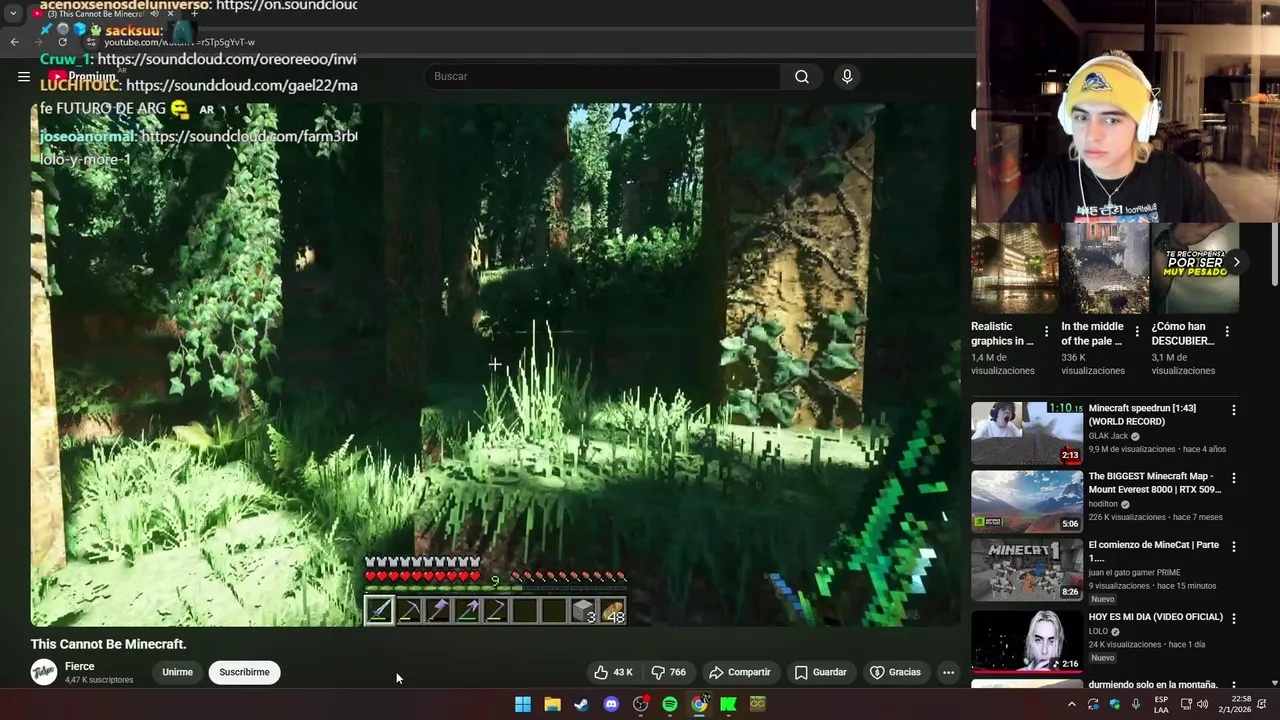Viewport: 1280px width, 720px height.
Task: Open the ¿Cómo han DESCUBIER short thumbnail
Action: point(1195,268)
